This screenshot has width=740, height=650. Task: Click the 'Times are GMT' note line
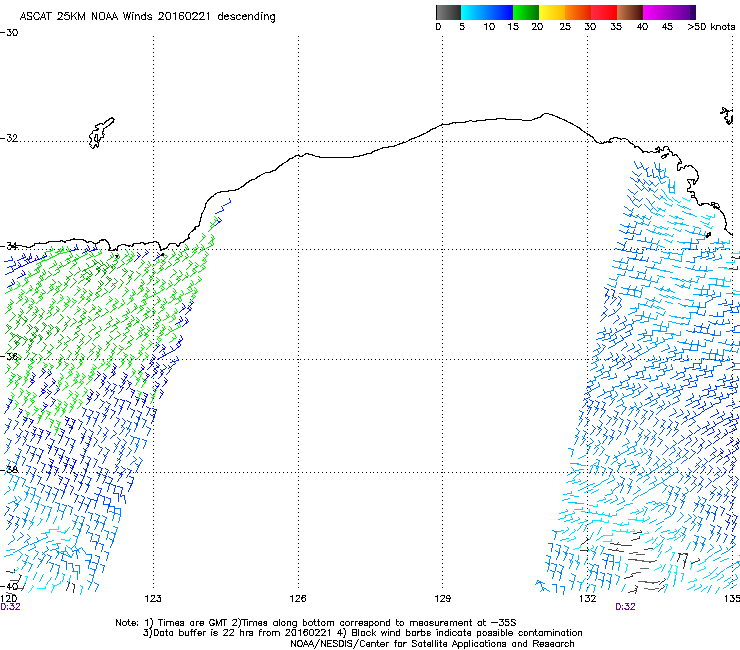click(316, 623)
